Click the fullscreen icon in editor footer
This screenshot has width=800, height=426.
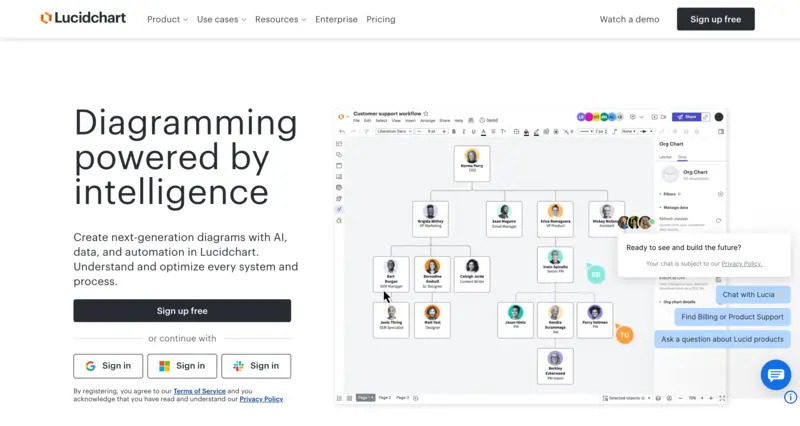(722, 398)
